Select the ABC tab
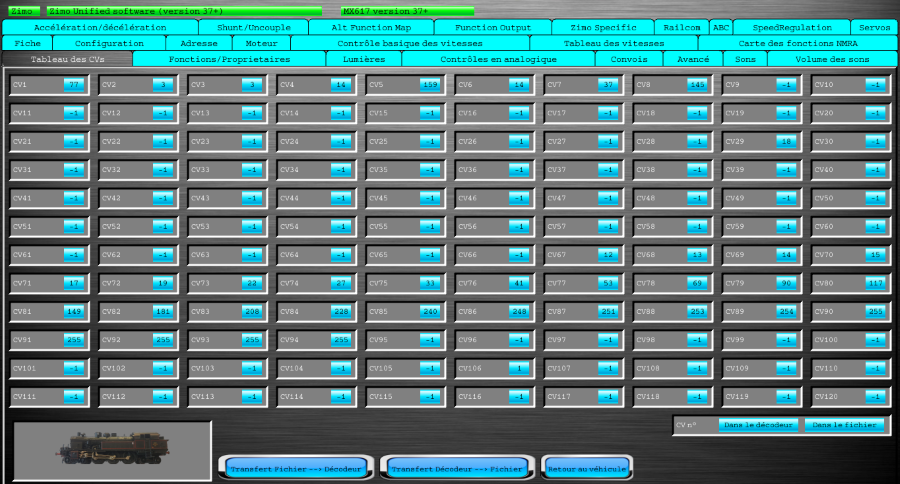 [x=721, y=27]
